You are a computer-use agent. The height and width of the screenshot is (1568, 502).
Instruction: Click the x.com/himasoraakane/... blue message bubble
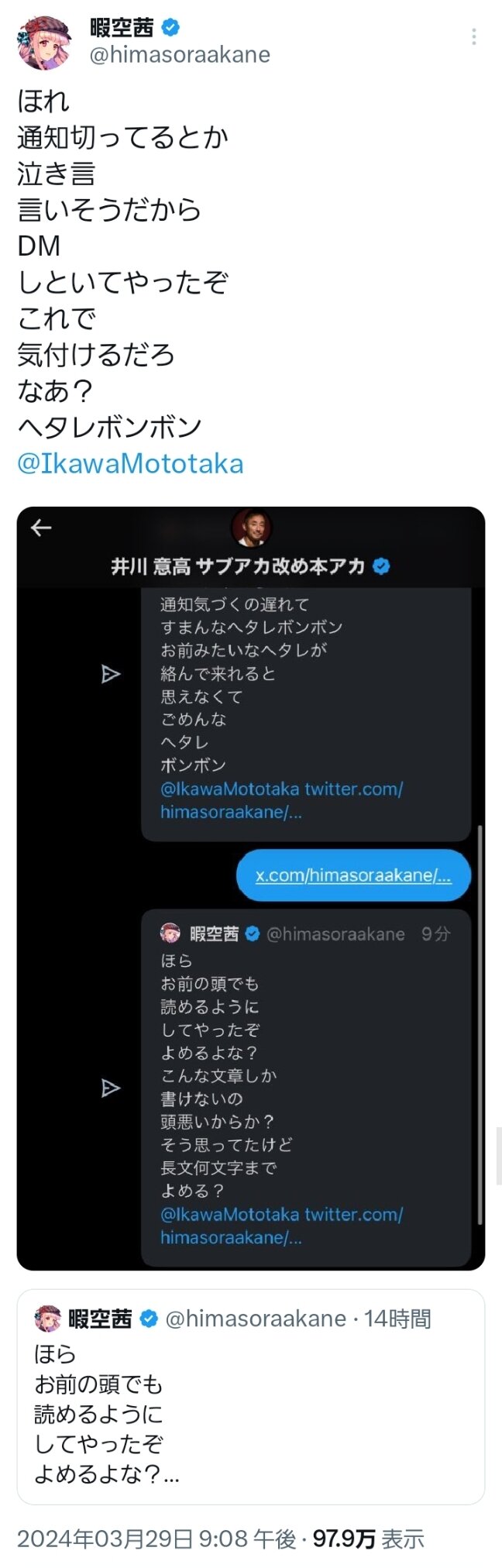point(353,875)
